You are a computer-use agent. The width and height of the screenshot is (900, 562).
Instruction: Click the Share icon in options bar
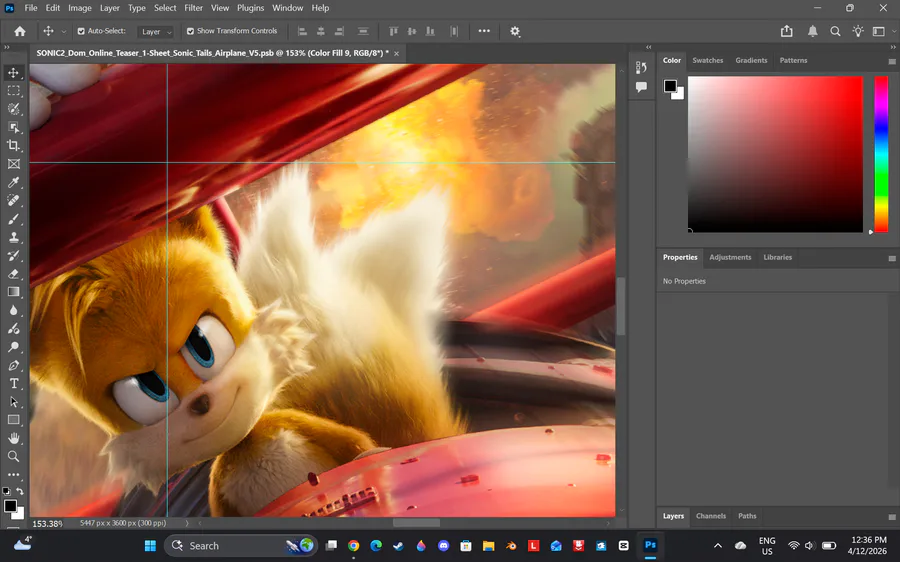(x=787, y=31)
